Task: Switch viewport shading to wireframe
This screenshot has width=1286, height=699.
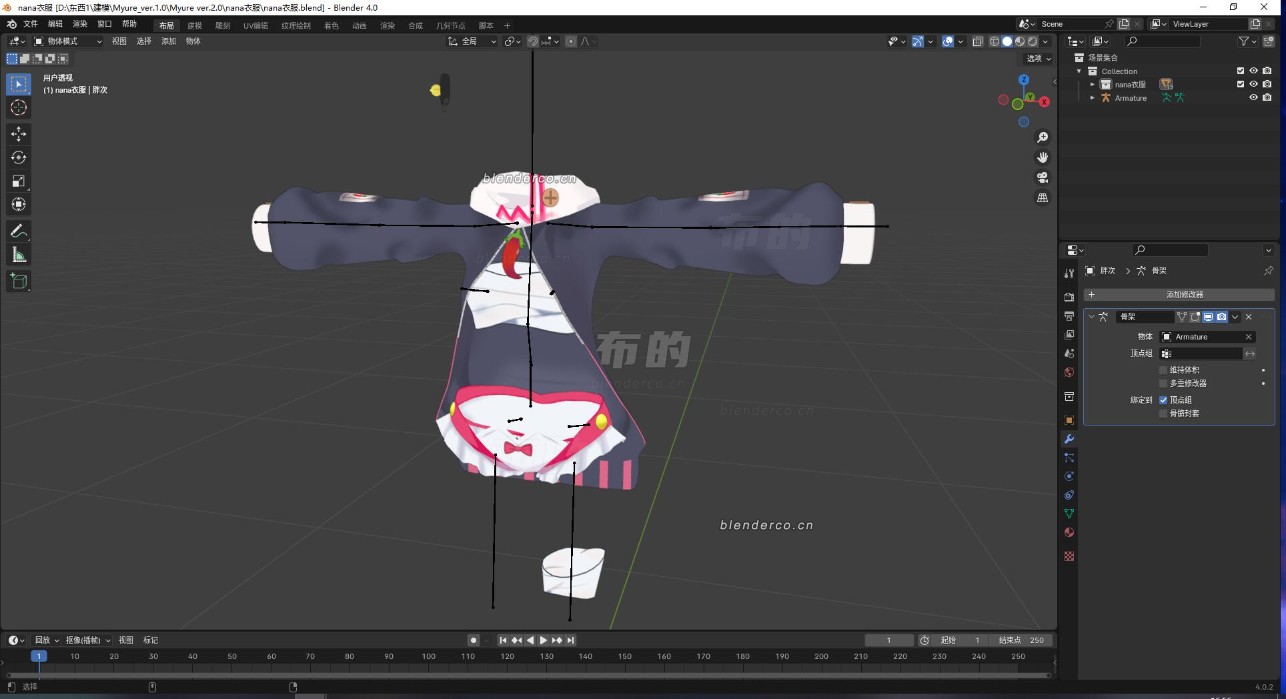Action: [994, 41]
